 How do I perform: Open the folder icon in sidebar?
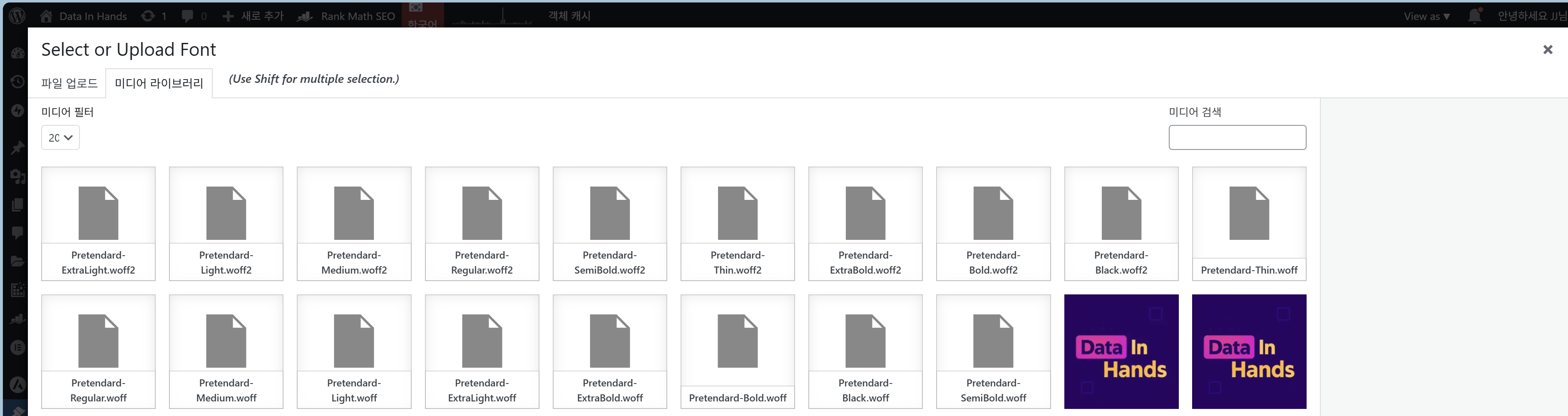[17, 261]
